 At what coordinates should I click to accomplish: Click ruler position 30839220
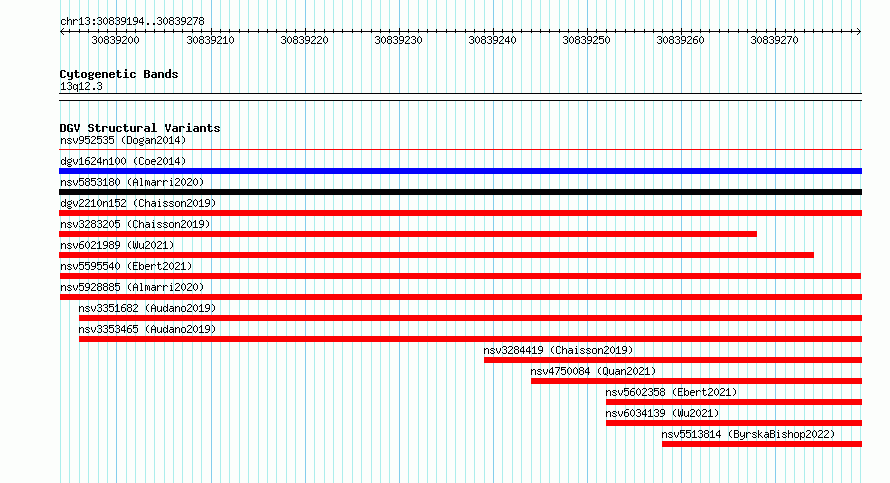pos(304,40)
